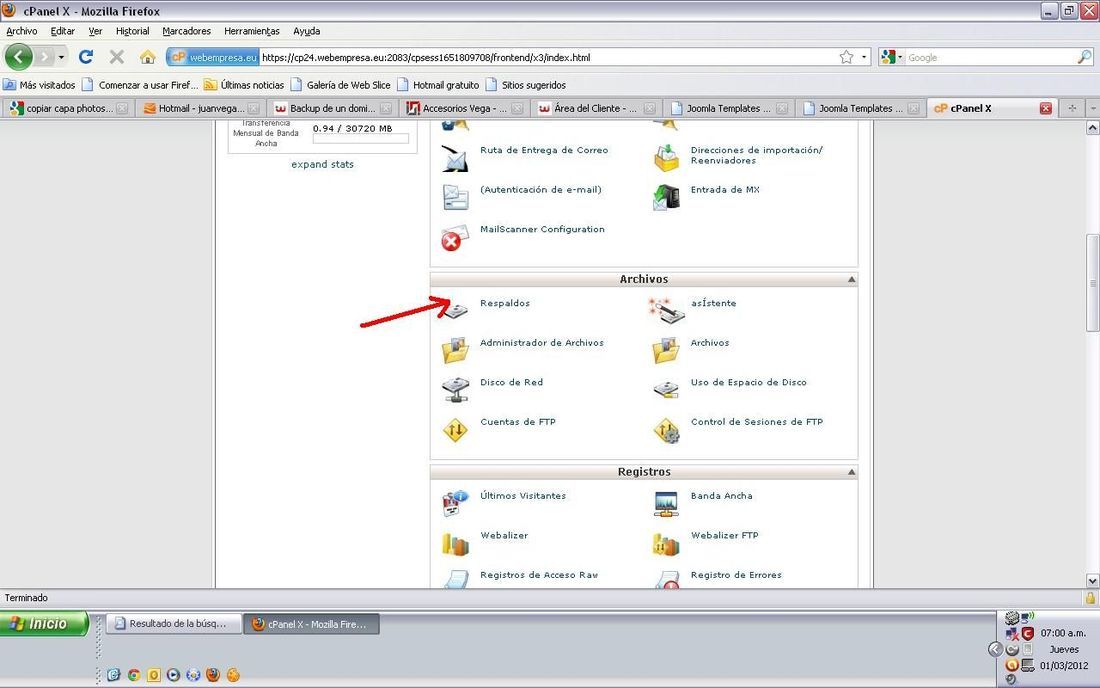Click the Administrador de Archivos folder icon
This screenshot has width=1100, height=688.
pyautogui.click(x=455, y=349)
